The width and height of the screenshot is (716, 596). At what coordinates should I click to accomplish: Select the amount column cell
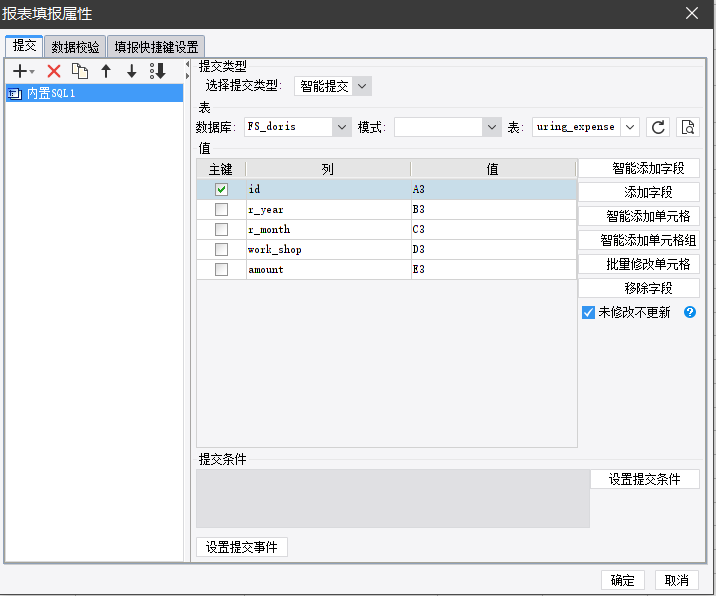[328, 269]
